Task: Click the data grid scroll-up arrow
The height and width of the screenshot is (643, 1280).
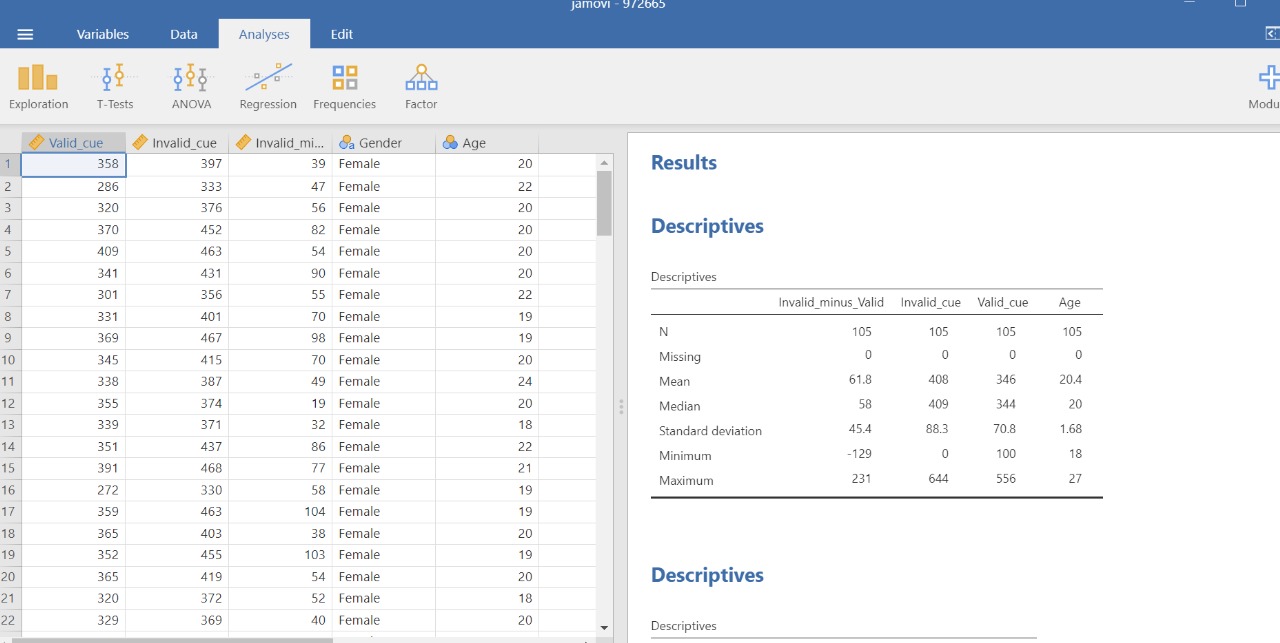Action: [x=604, y=162]
